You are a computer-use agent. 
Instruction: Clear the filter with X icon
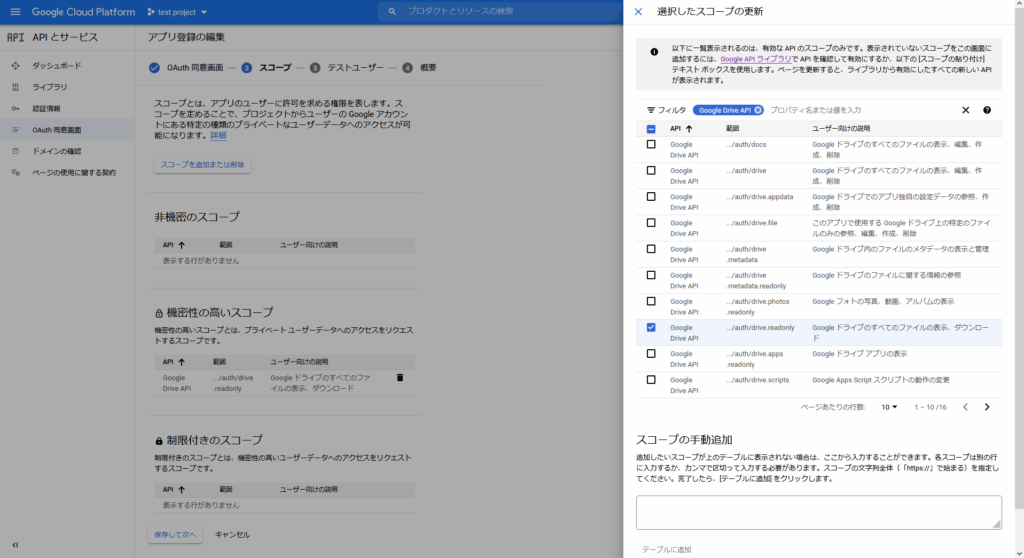coord(965,110)
